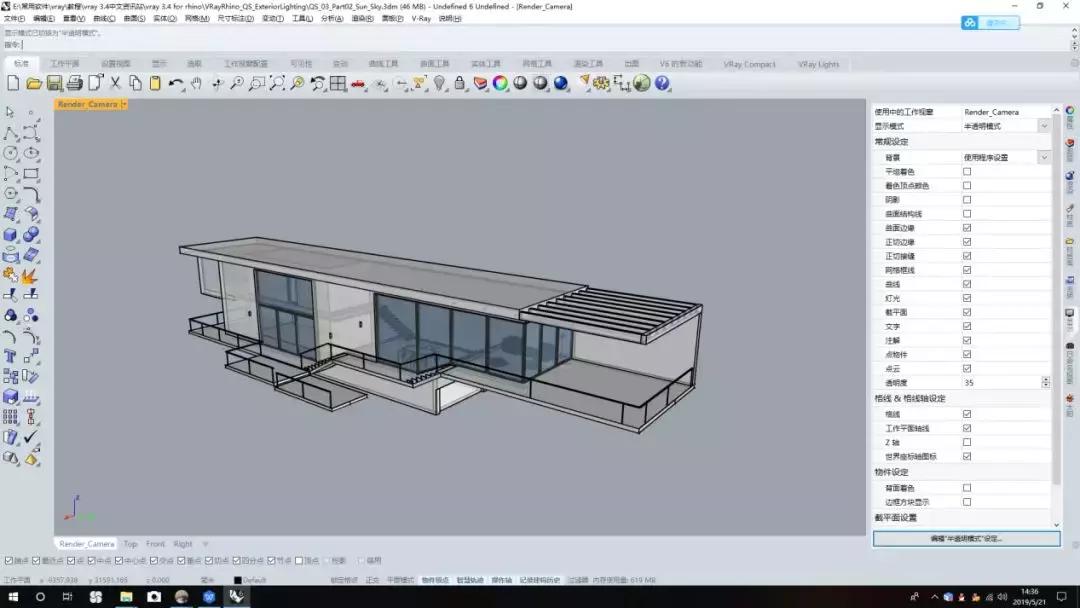The width and height of the screenshot is (1080, 608).
Task: Switch to the VRay Lights ribbon tab
Action: click(x=818, y=64)
